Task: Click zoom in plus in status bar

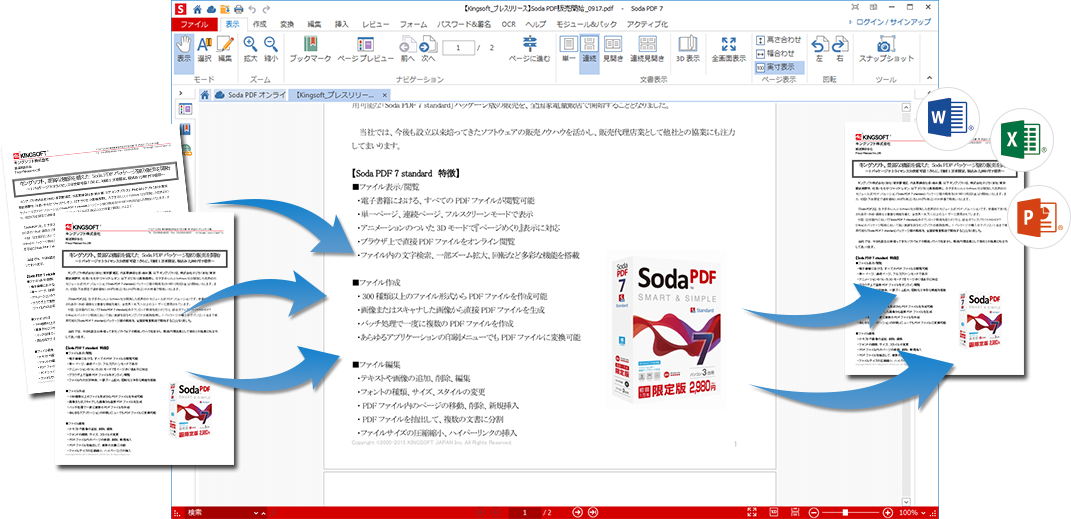Action: coord(887,512)
